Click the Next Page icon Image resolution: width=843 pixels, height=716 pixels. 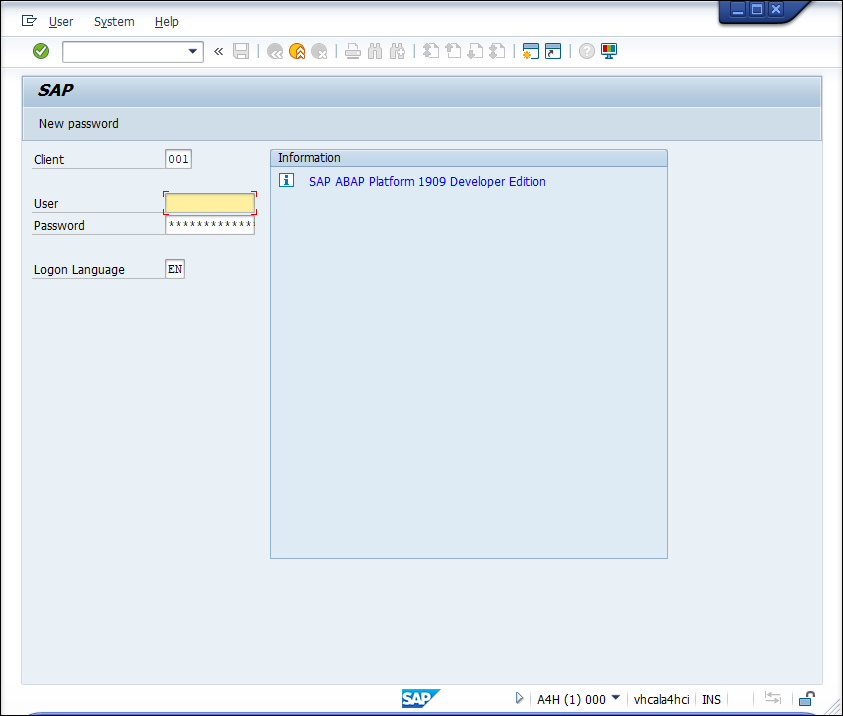(x=475, y=51)
